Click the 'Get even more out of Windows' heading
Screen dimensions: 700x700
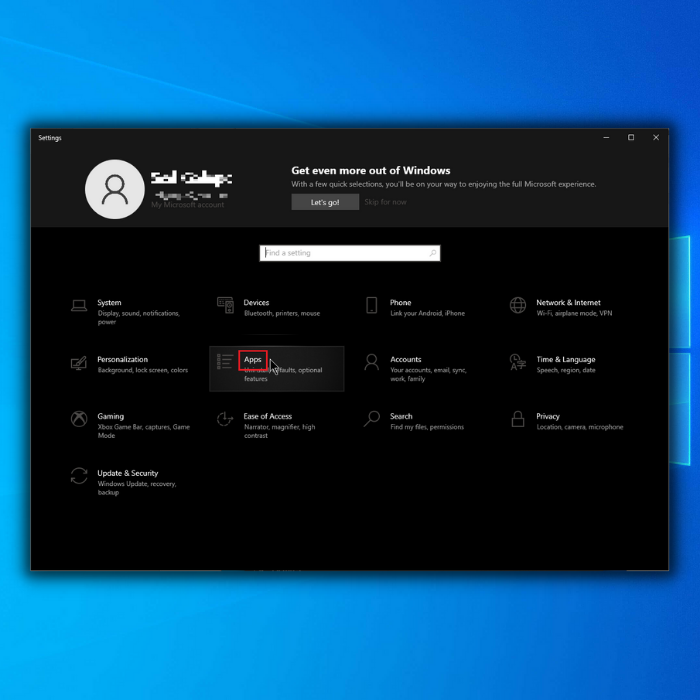(371, 171)
